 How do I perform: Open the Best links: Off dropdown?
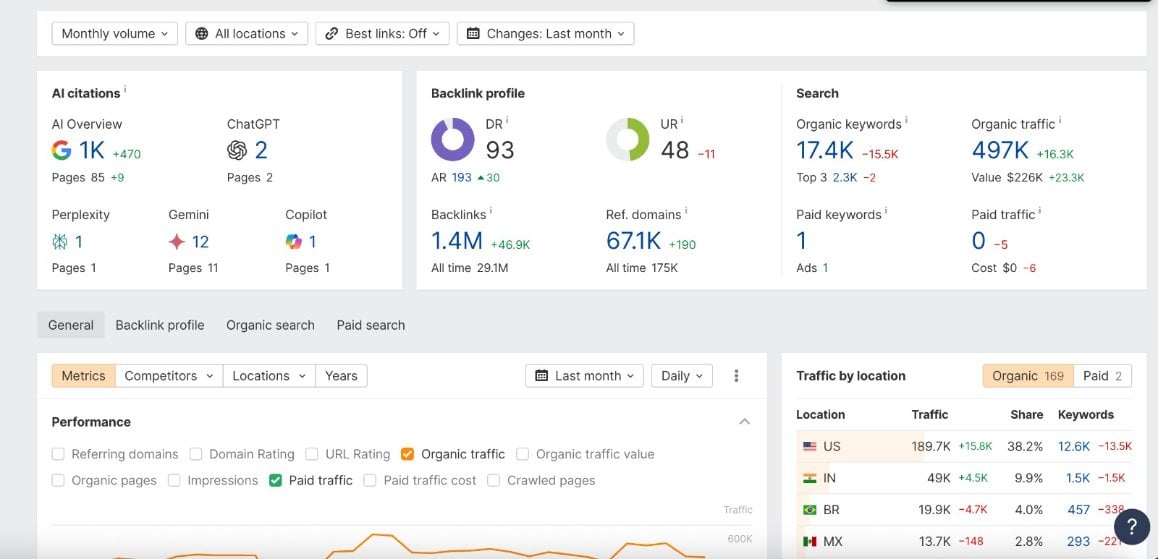(383, 34)
